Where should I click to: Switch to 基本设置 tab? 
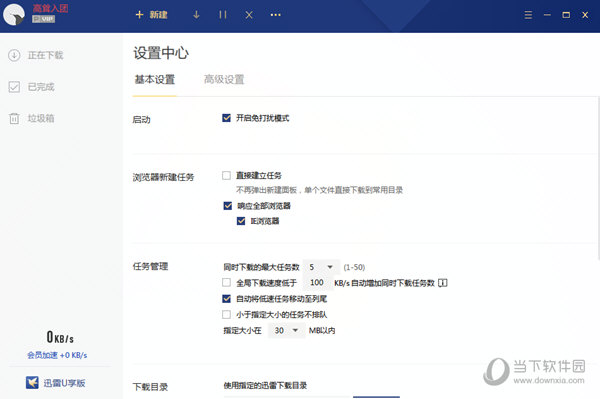[x=155, y=80]
